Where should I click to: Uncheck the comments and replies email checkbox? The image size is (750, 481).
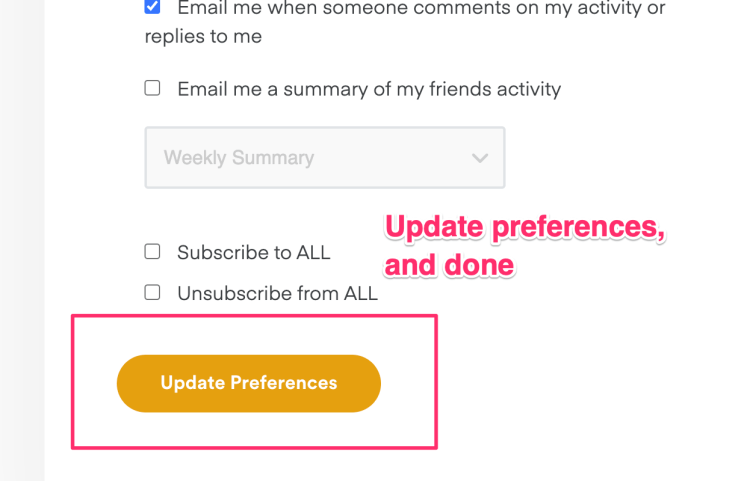(x=152, y=7)
